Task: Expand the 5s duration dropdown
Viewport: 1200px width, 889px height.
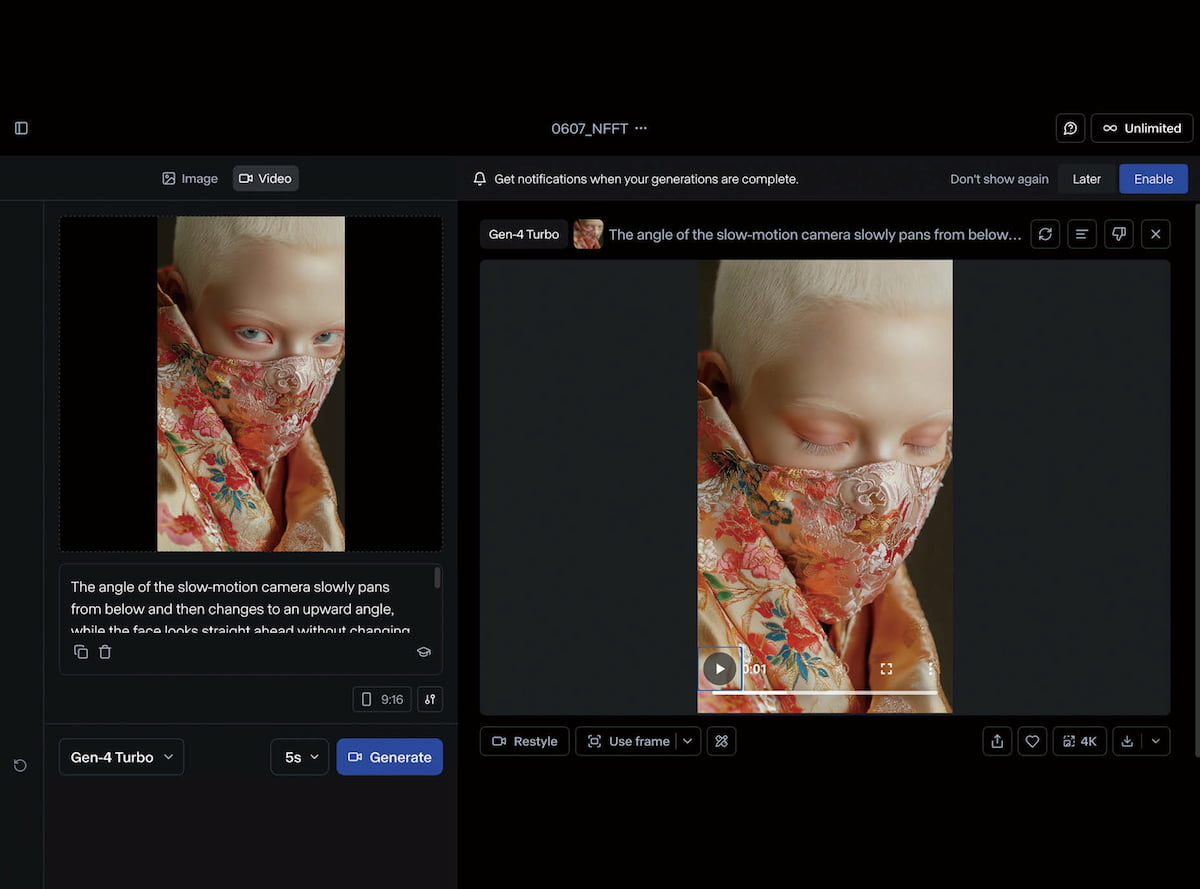Action: (x=300, y=757)
